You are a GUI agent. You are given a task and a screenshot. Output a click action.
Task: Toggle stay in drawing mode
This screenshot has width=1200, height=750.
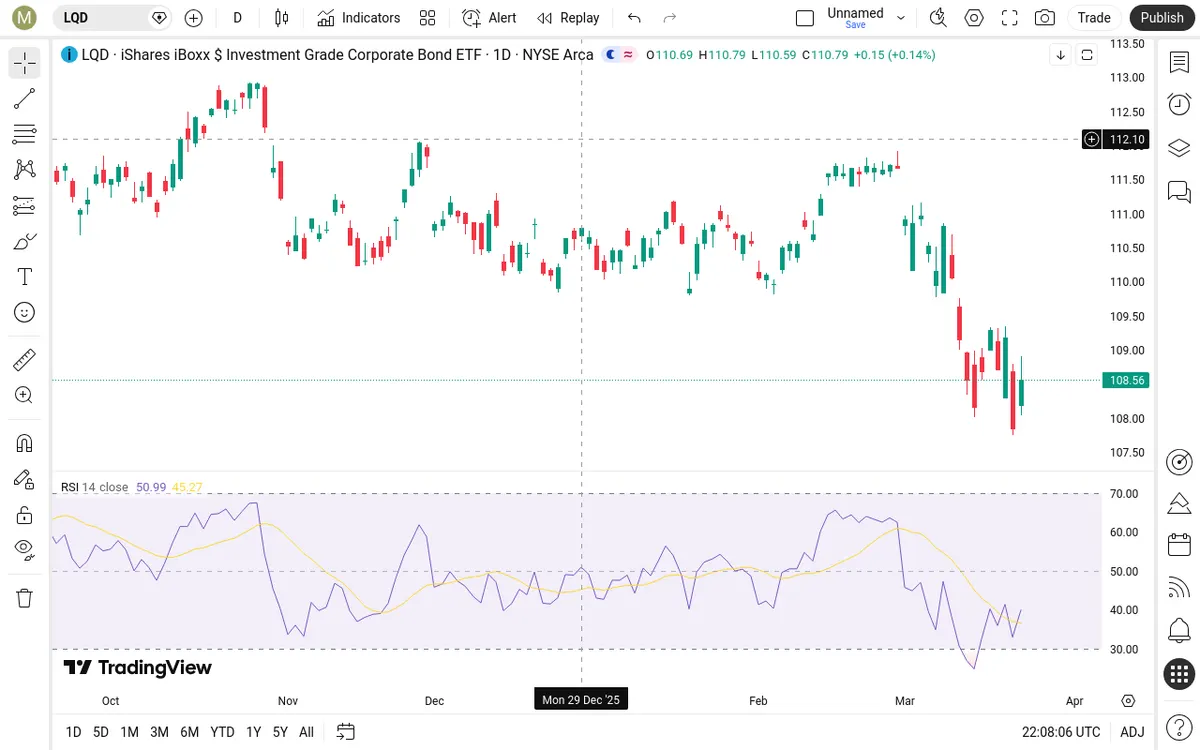point(25,479)
